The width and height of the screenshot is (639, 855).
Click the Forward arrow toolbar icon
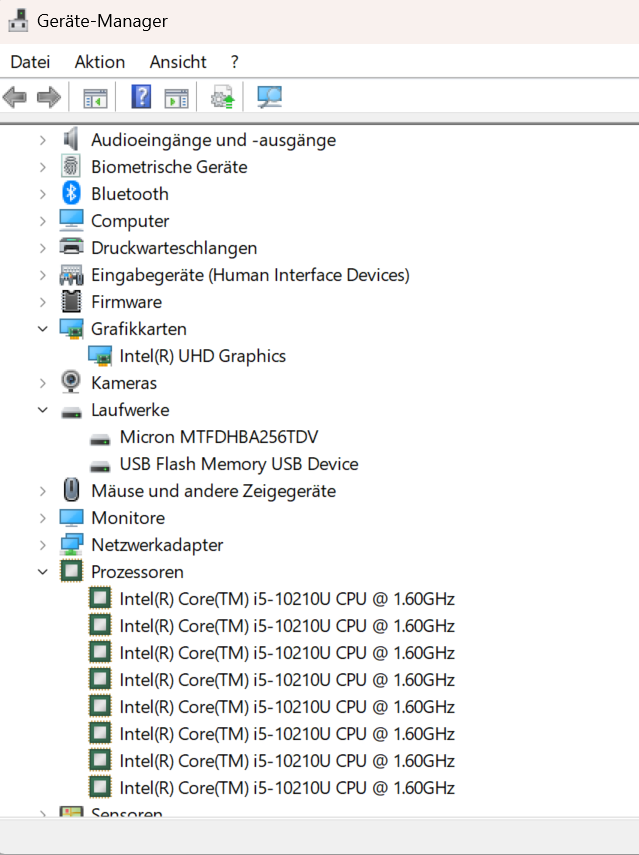(49, 98)
